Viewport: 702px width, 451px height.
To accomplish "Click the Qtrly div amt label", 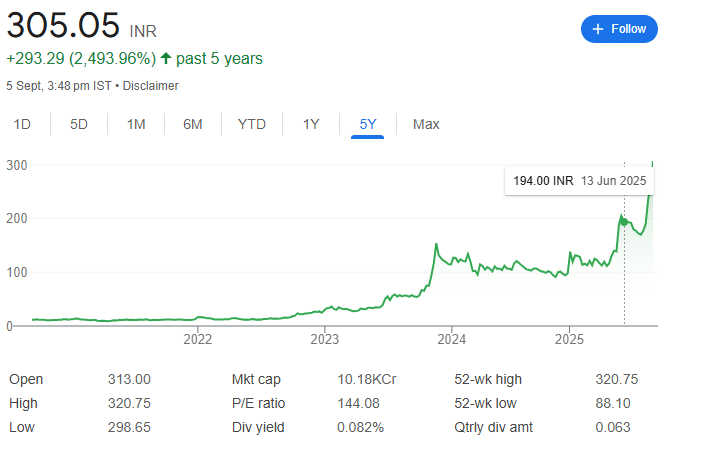I will (493, 427).
